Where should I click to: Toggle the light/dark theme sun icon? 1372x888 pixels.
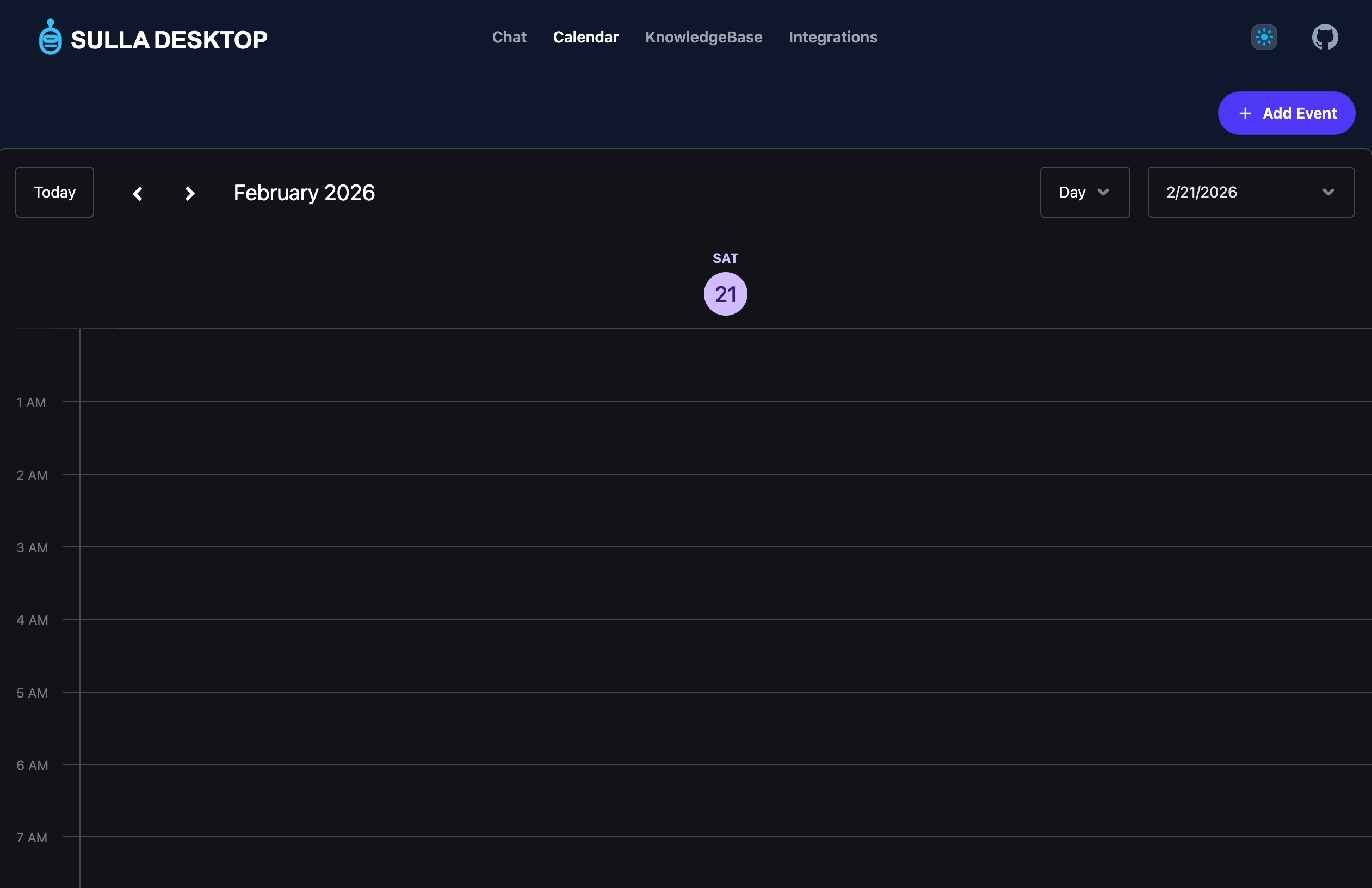coord(1264,38)
